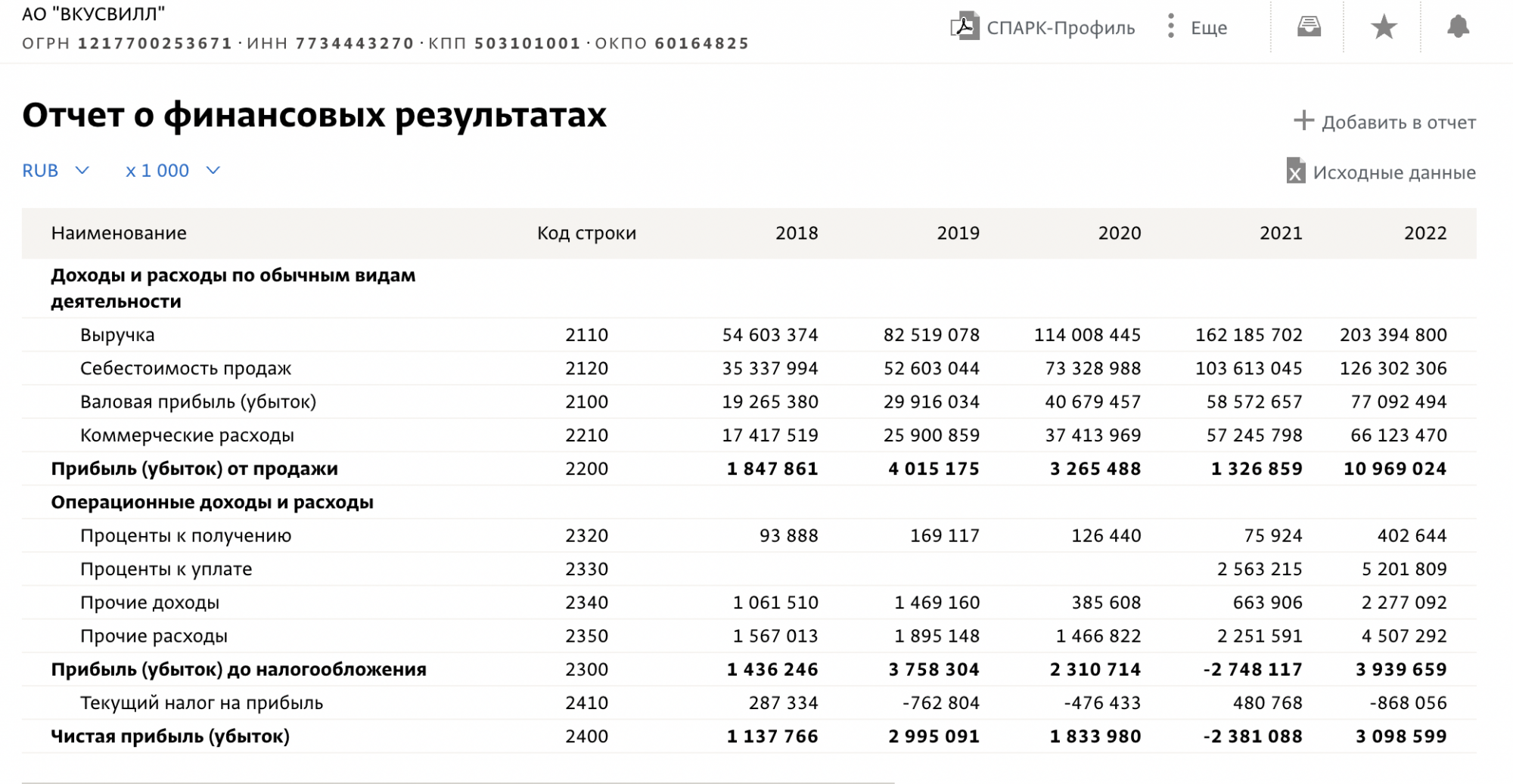
Task: Click the notification bell icon
Action: [x=1458, y=27]
